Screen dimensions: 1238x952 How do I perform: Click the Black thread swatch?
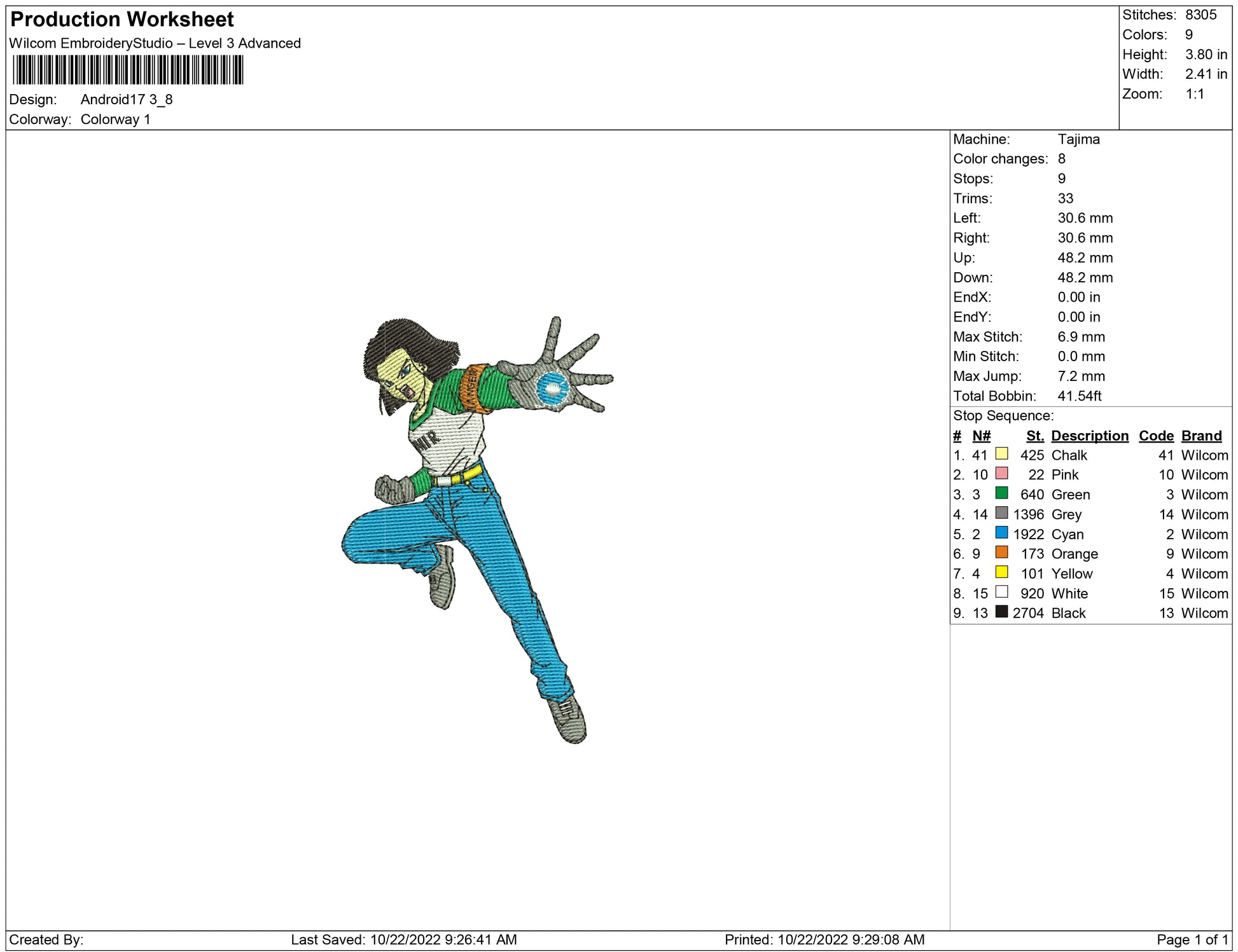[1001, 612]
